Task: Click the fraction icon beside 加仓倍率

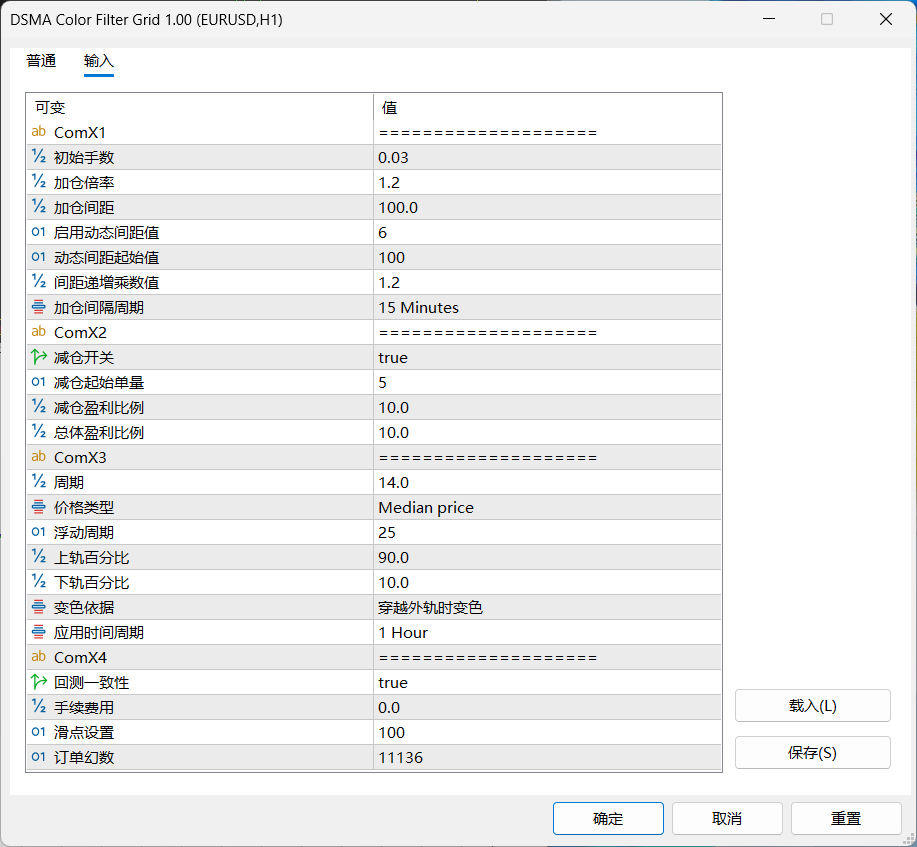Action: pos(39,182)
